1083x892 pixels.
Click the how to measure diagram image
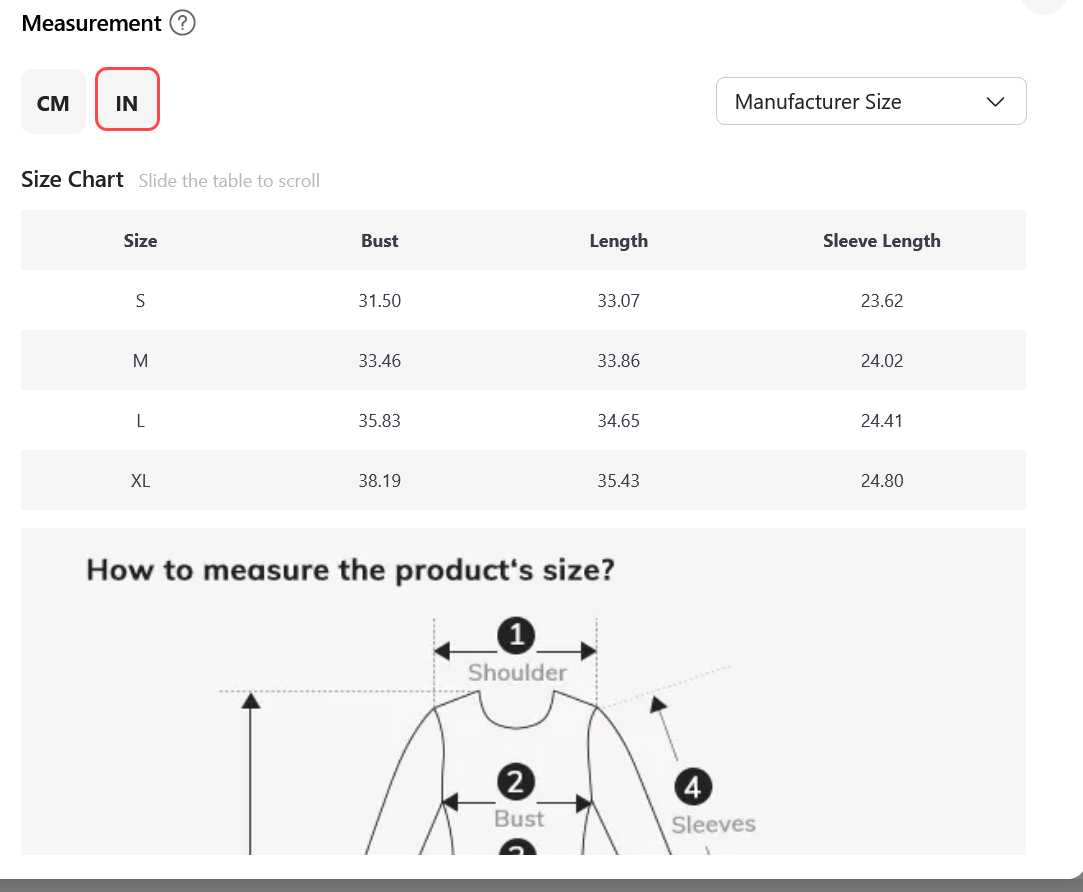point(523,692)
